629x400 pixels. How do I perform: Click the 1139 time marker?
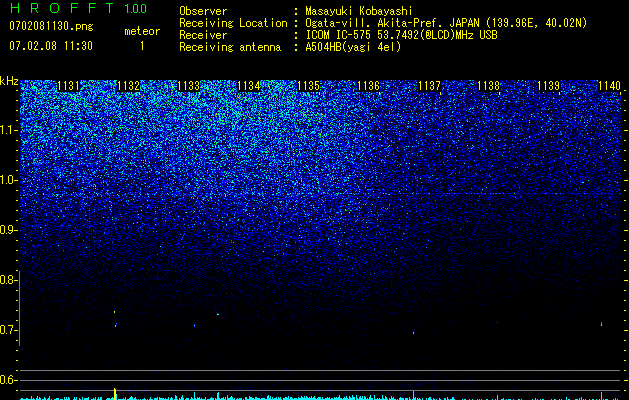548,86
